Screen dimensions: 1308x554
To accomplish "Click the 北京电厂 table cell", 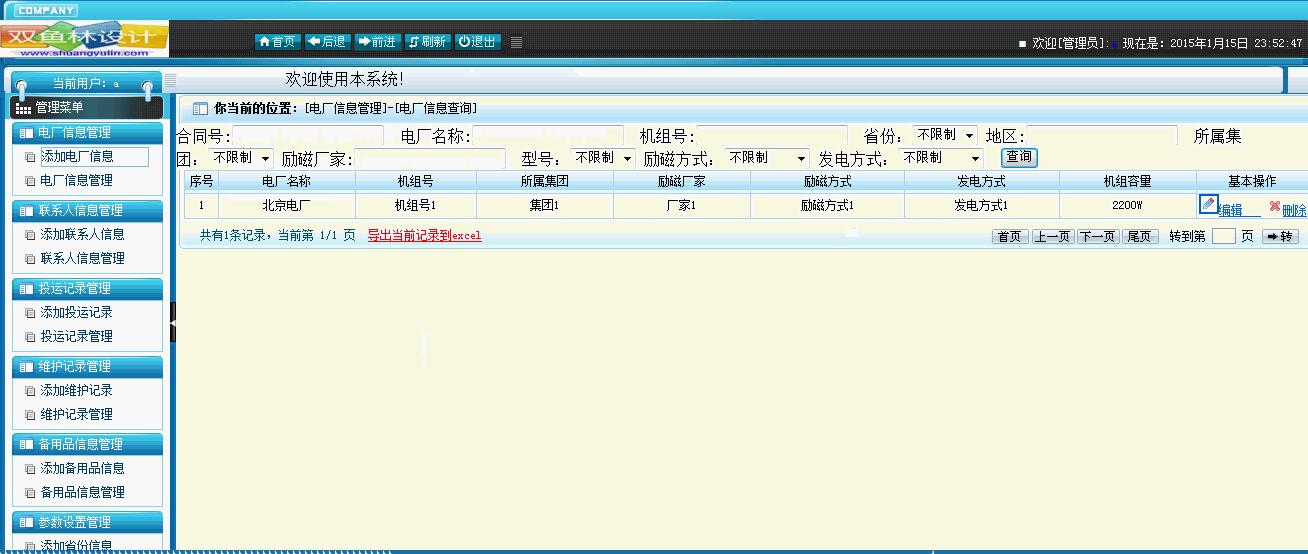I will coord(287,205).
